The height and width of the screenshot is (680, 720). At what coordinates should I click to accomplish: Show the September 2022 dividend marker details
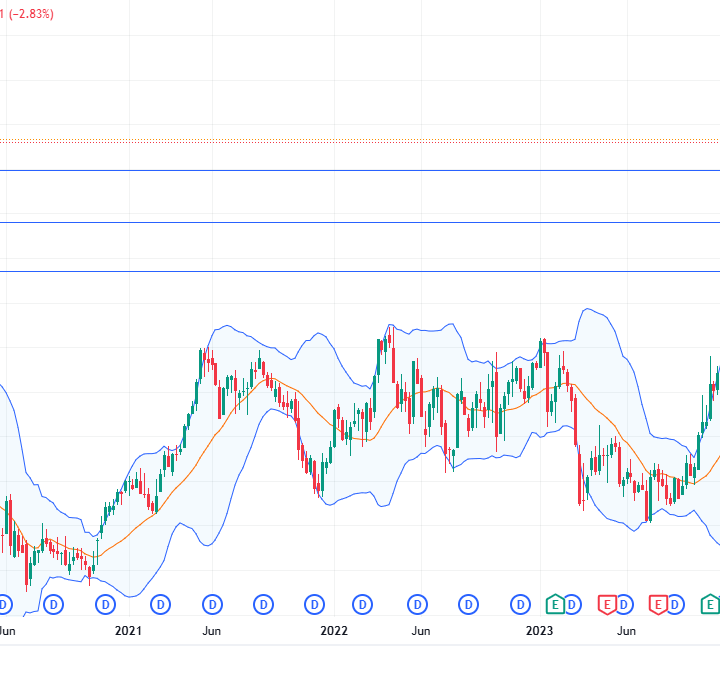tap(468, 605)
